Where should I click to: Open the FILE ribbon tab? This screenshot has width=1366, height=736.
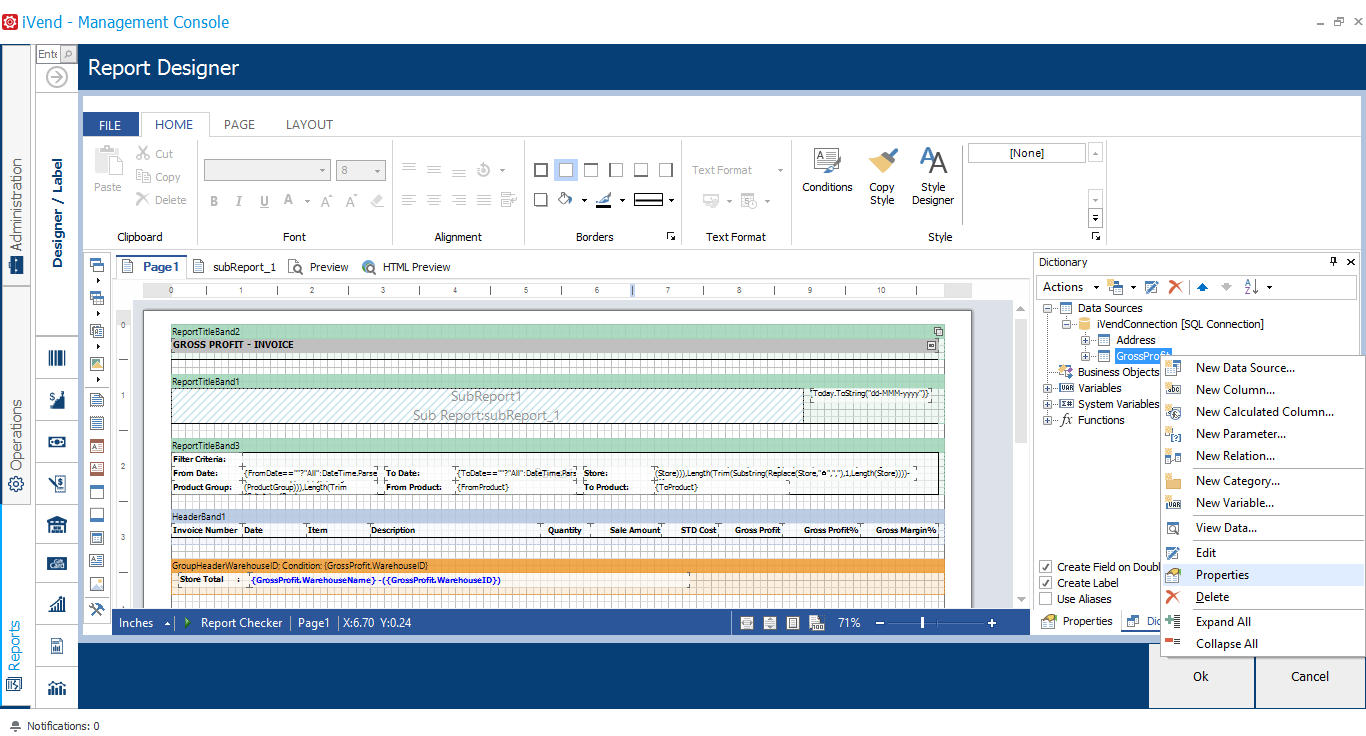(x=110, y=125)
